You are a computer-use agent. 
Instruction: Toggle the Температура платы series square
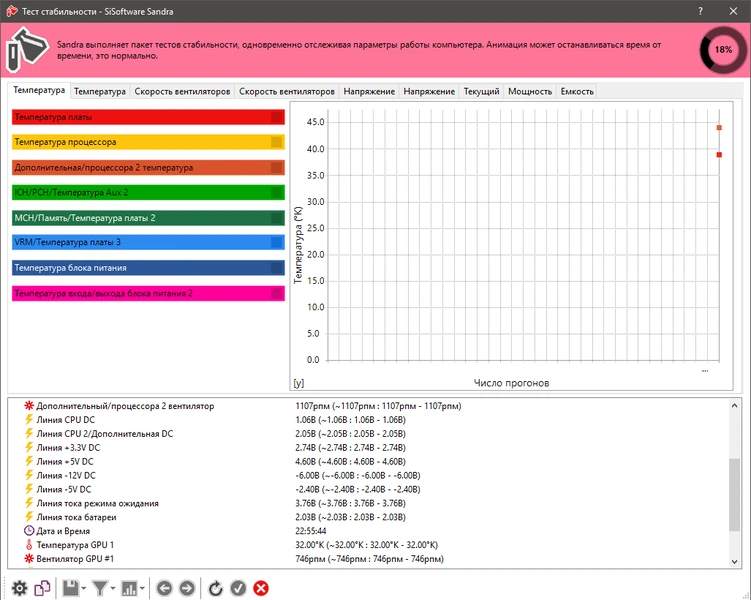pos(277,117)
